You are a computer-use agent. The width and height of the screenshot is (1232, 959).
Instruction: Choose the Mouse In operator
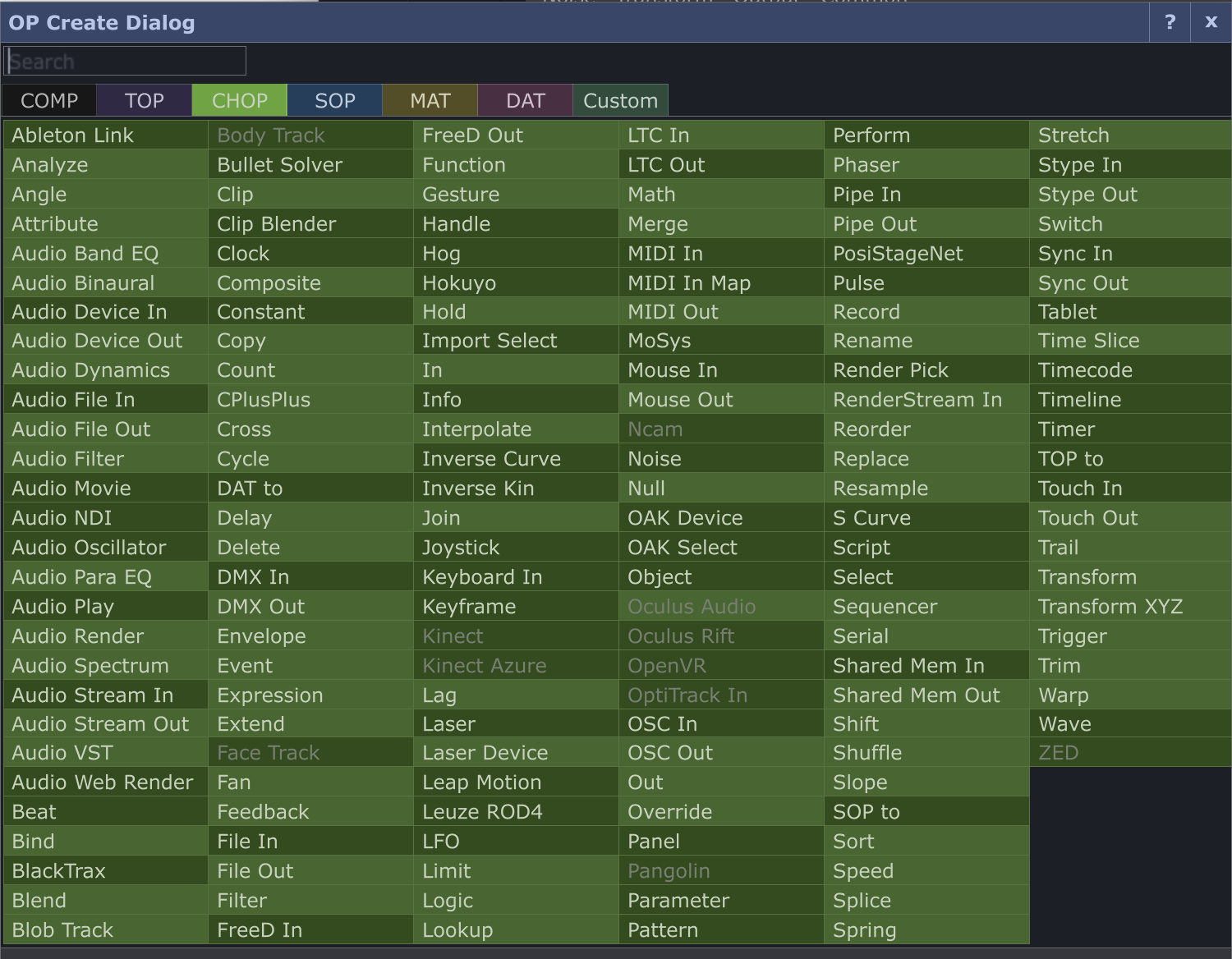721,370
